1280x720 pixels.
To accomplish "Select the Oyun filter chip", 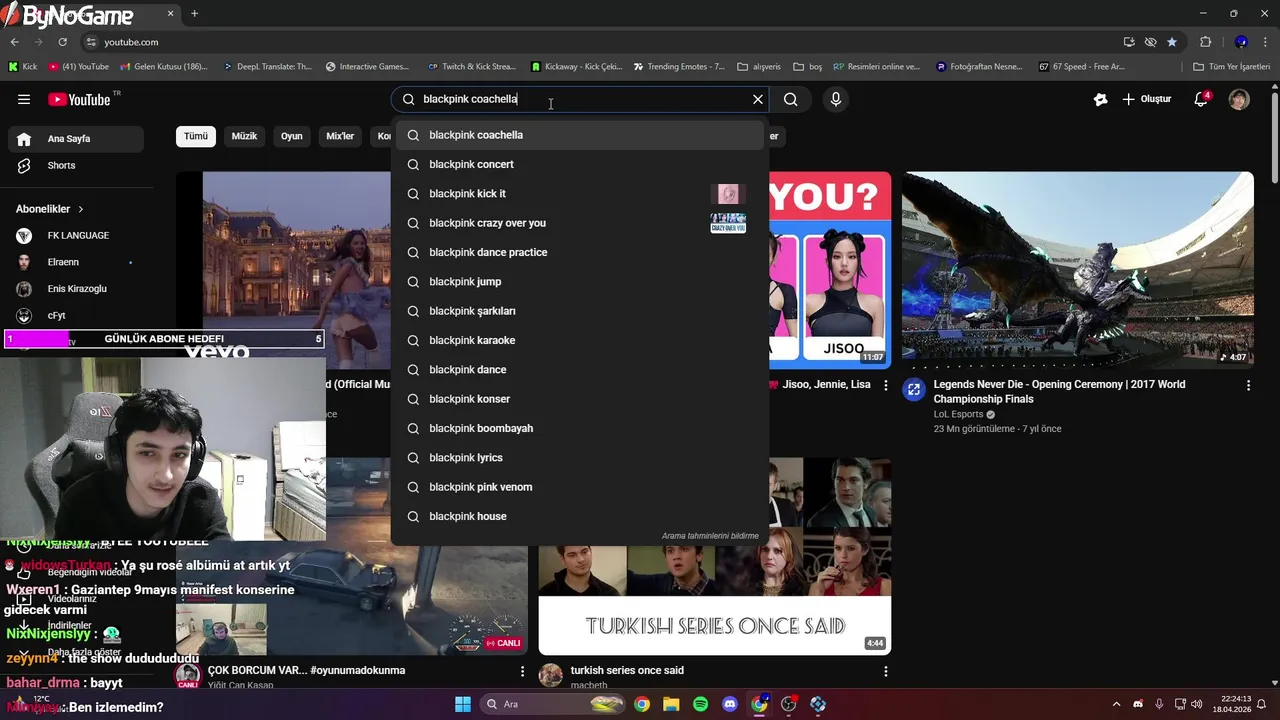I will tap(292, 136).
